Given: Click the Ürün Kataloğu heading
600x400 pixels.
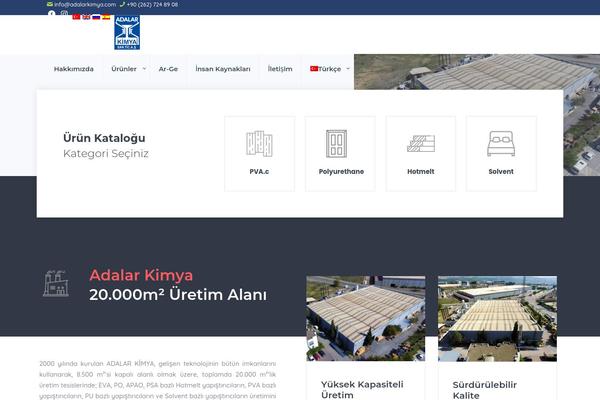Looking at the screenshot, I should tap(104, 138).
